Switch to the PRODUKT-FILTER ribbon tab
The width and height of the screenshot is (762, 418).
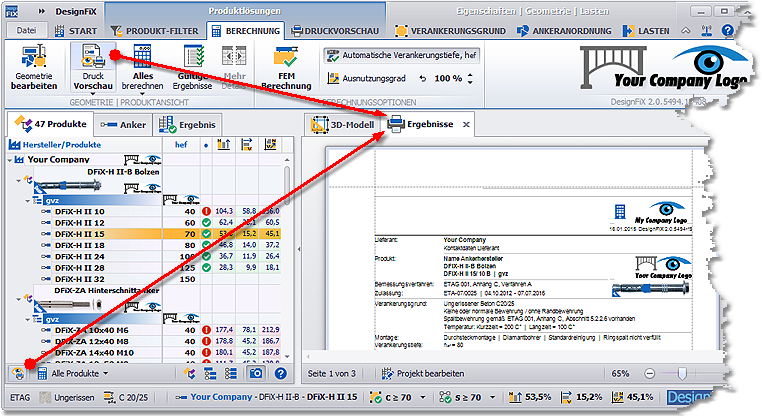[x=155, y=31]
